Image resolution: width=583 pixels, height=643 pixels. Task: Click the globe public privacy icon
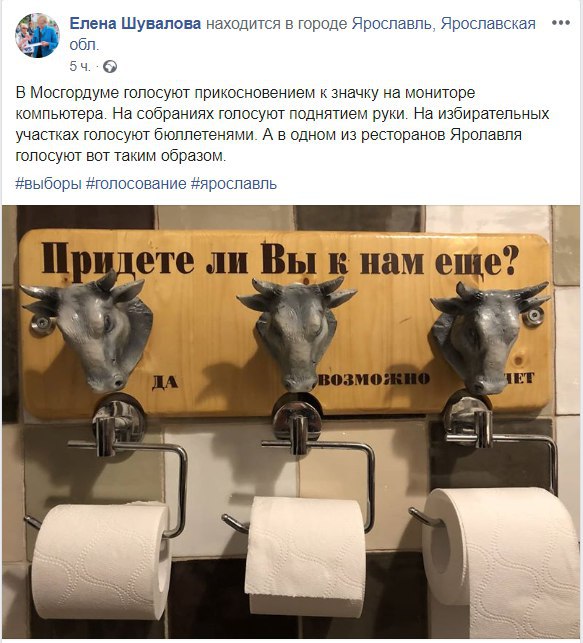click(109, 66)
